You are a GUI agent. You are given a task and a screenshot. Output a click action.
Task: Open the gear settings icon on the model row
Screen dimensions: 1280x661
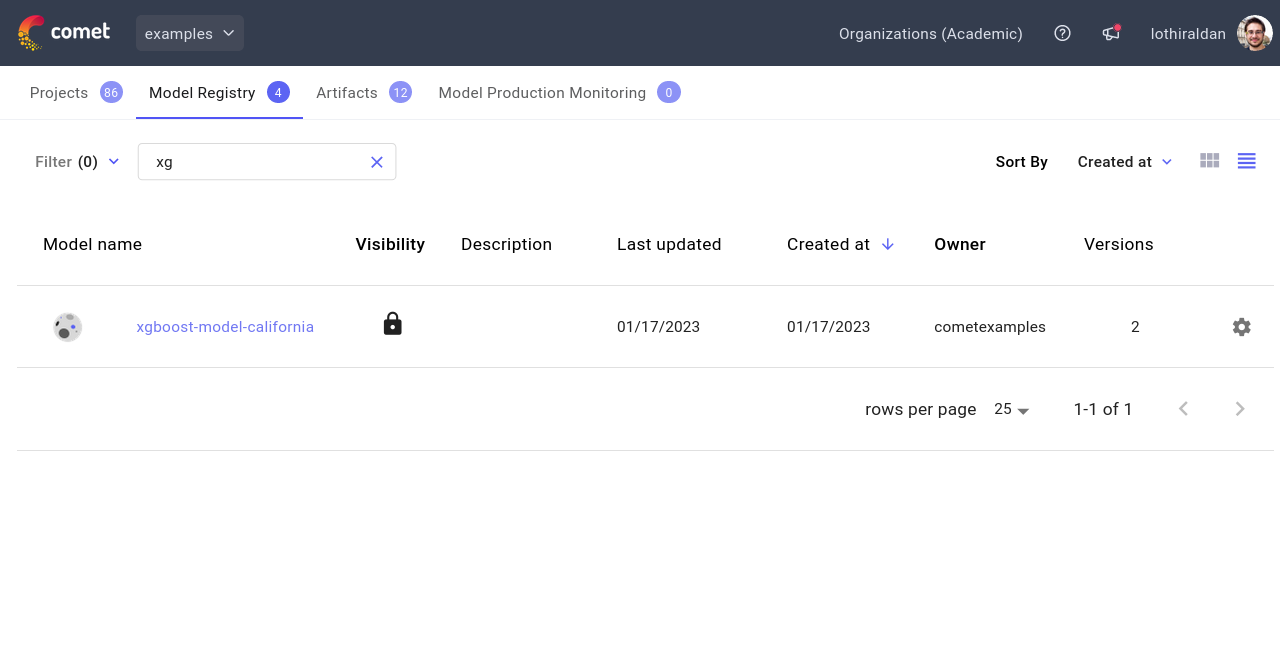1241,327
